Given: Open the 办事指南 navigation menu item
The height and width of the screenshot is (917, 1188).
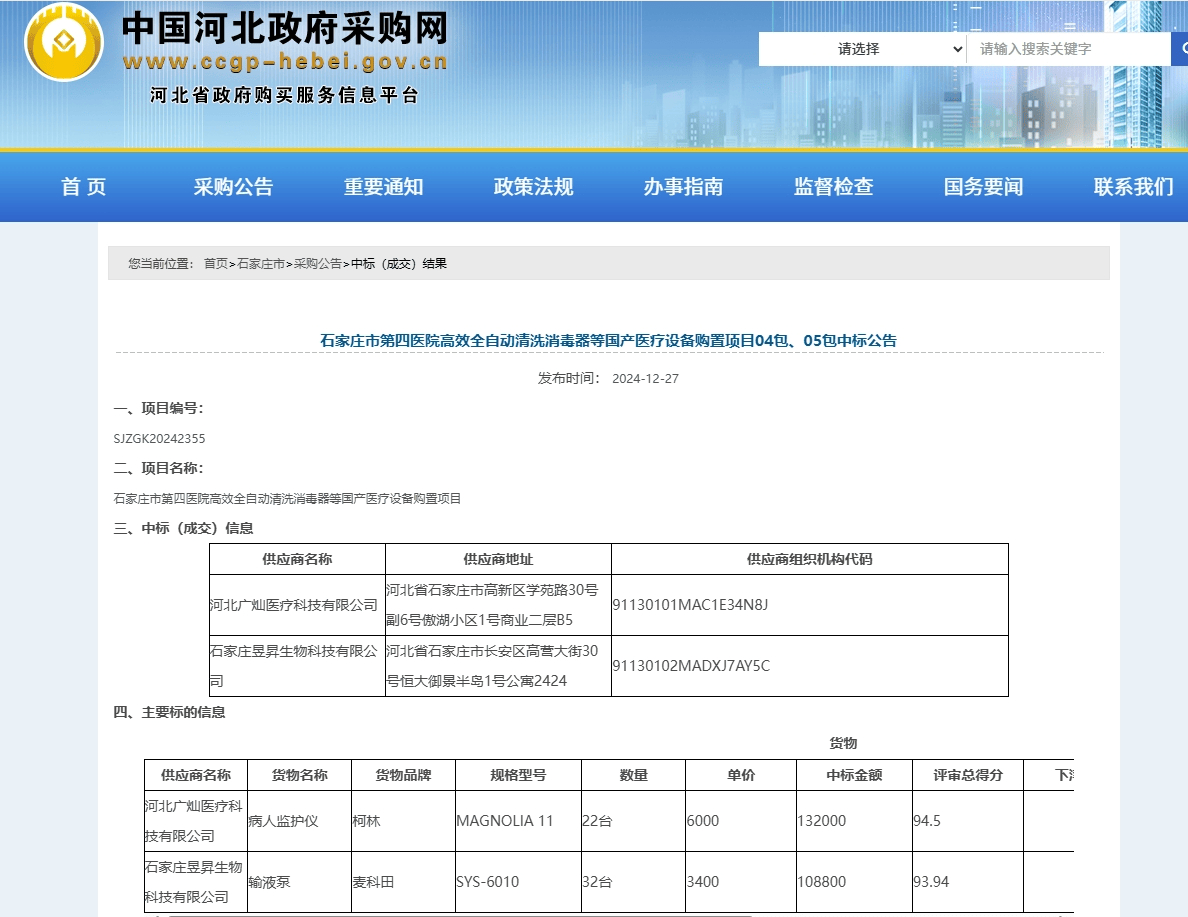Looking at the screenshot, I should (x=683, y=186).
